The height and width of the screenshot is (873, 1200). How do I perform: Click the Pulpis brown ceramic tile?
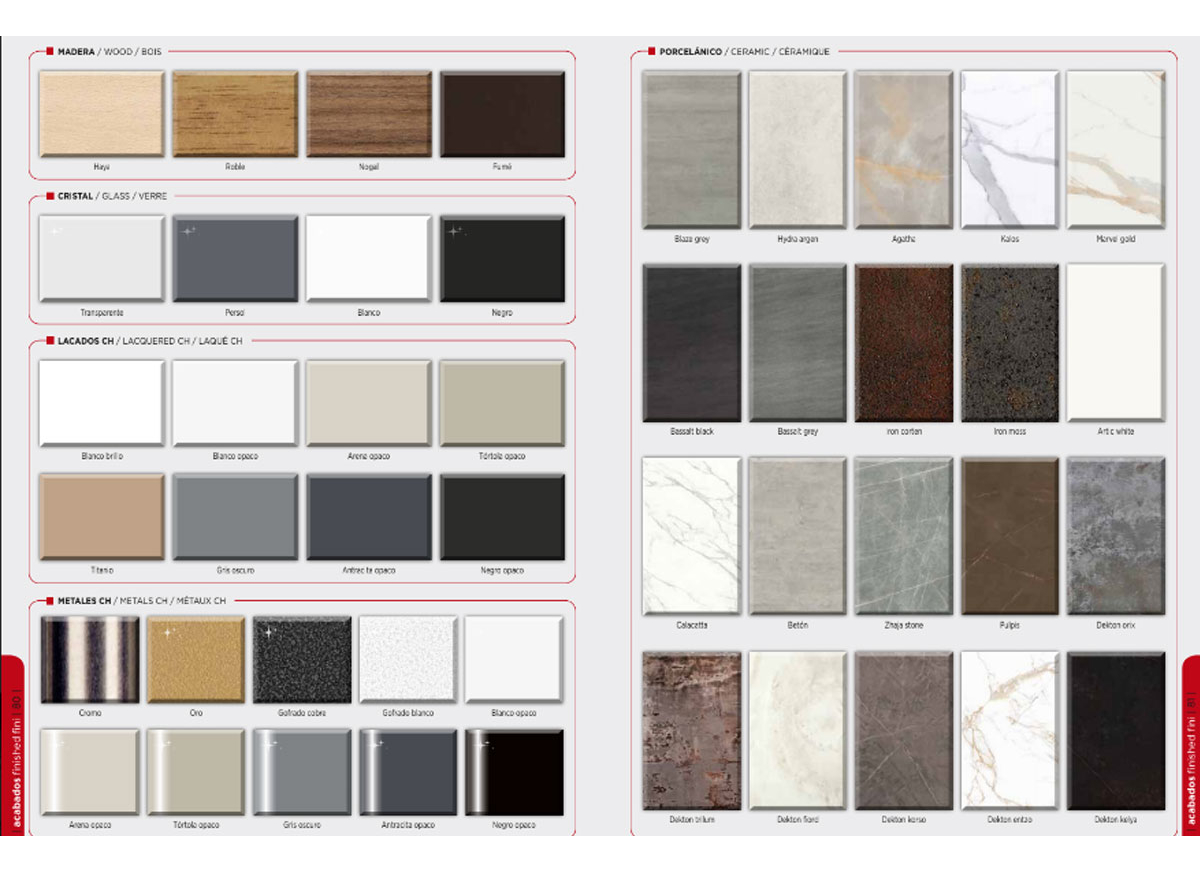(1010, 536)
